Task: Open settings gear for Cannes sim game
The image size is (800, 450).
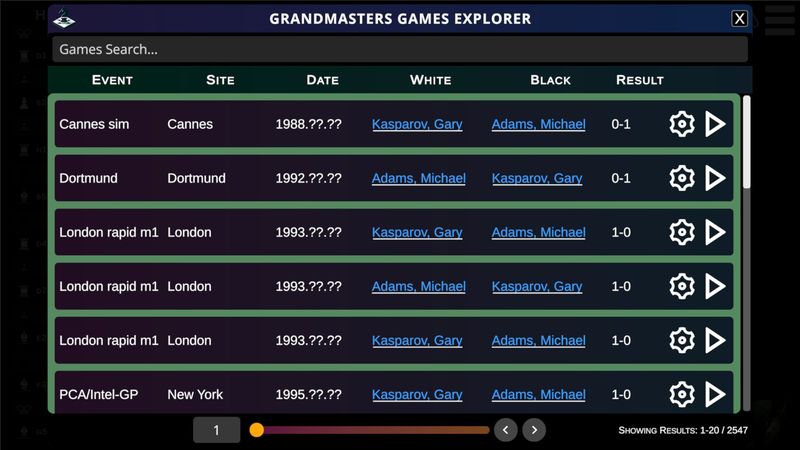Action: [681, 124]
